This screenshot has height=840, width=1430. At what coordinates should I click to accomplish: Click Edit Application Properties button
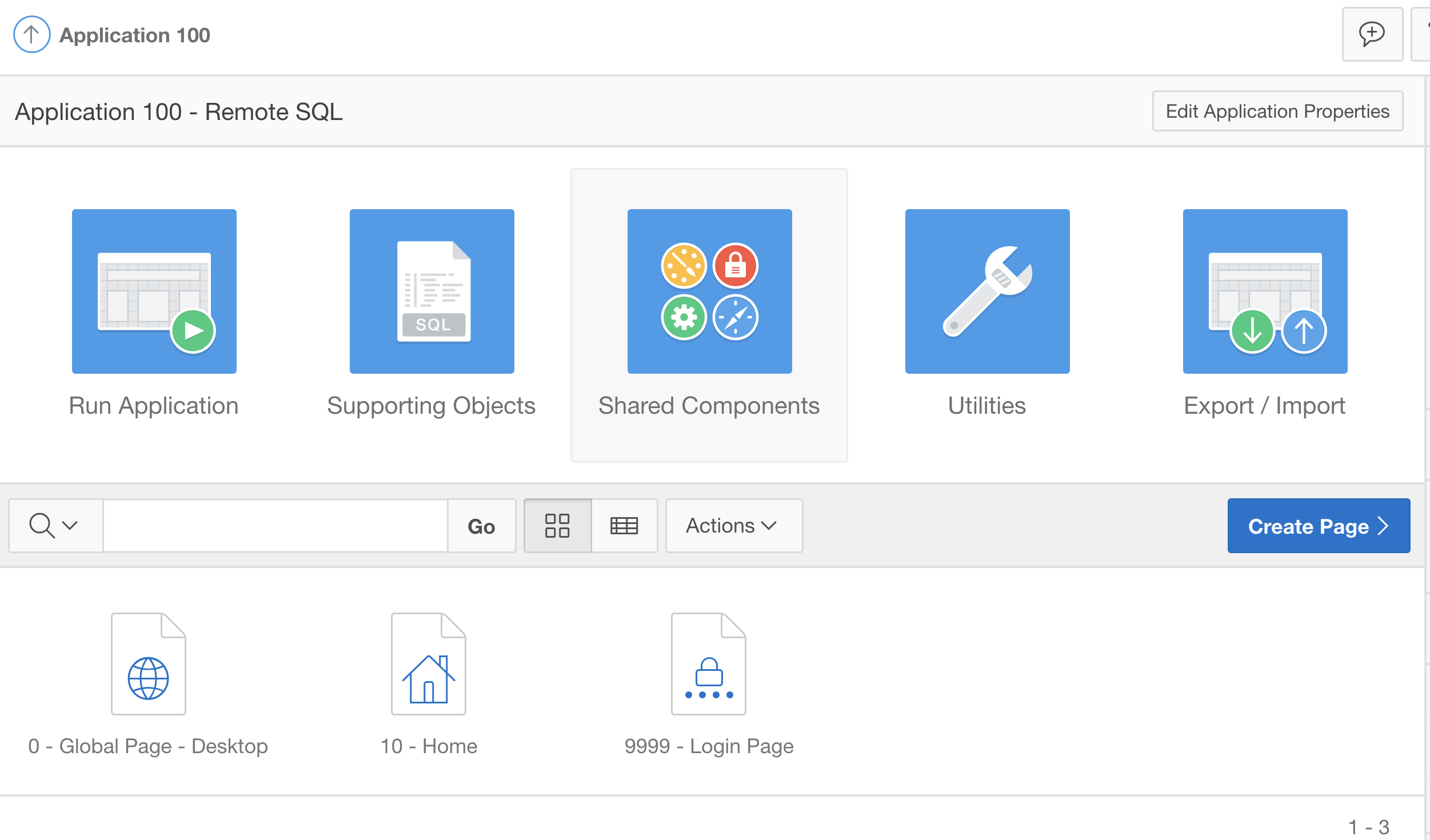[x=1277, y=111]
